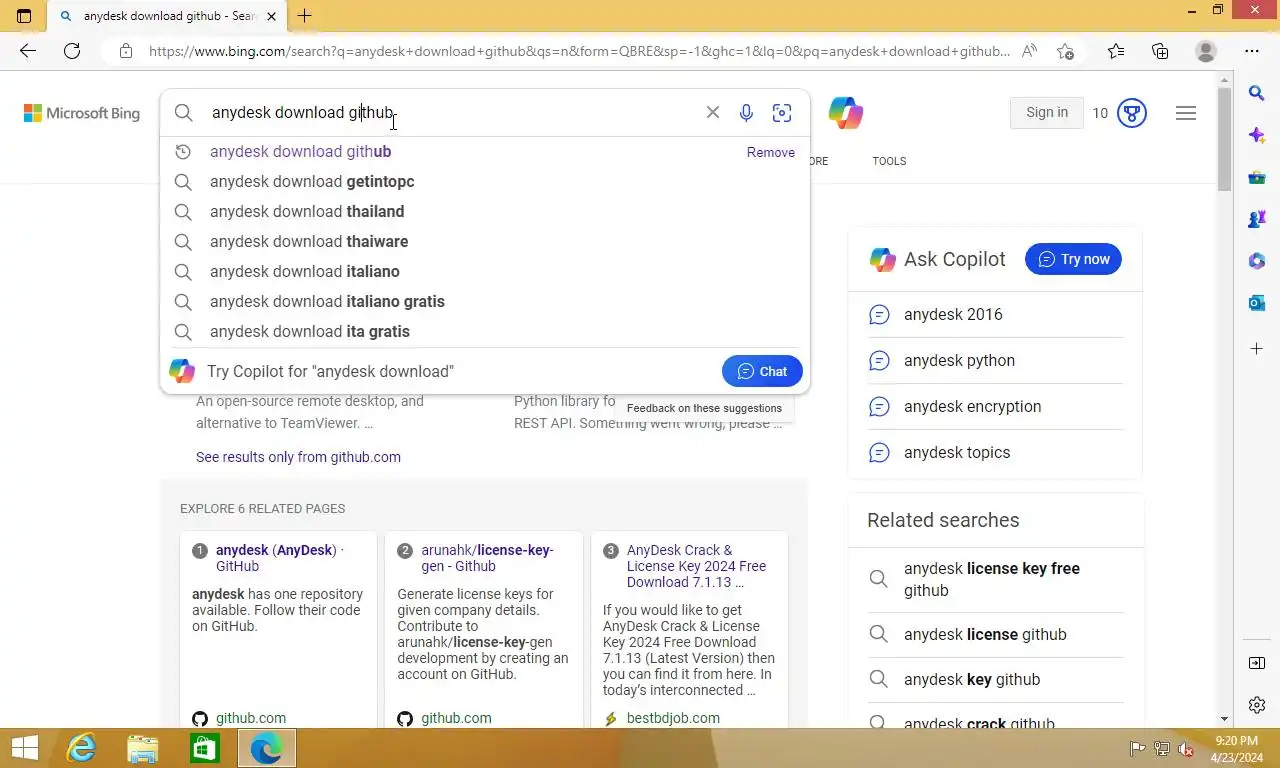Click Try now for Ask Copilot
This screenshot has width=1280, height=768.
[x=1073, y=259]
